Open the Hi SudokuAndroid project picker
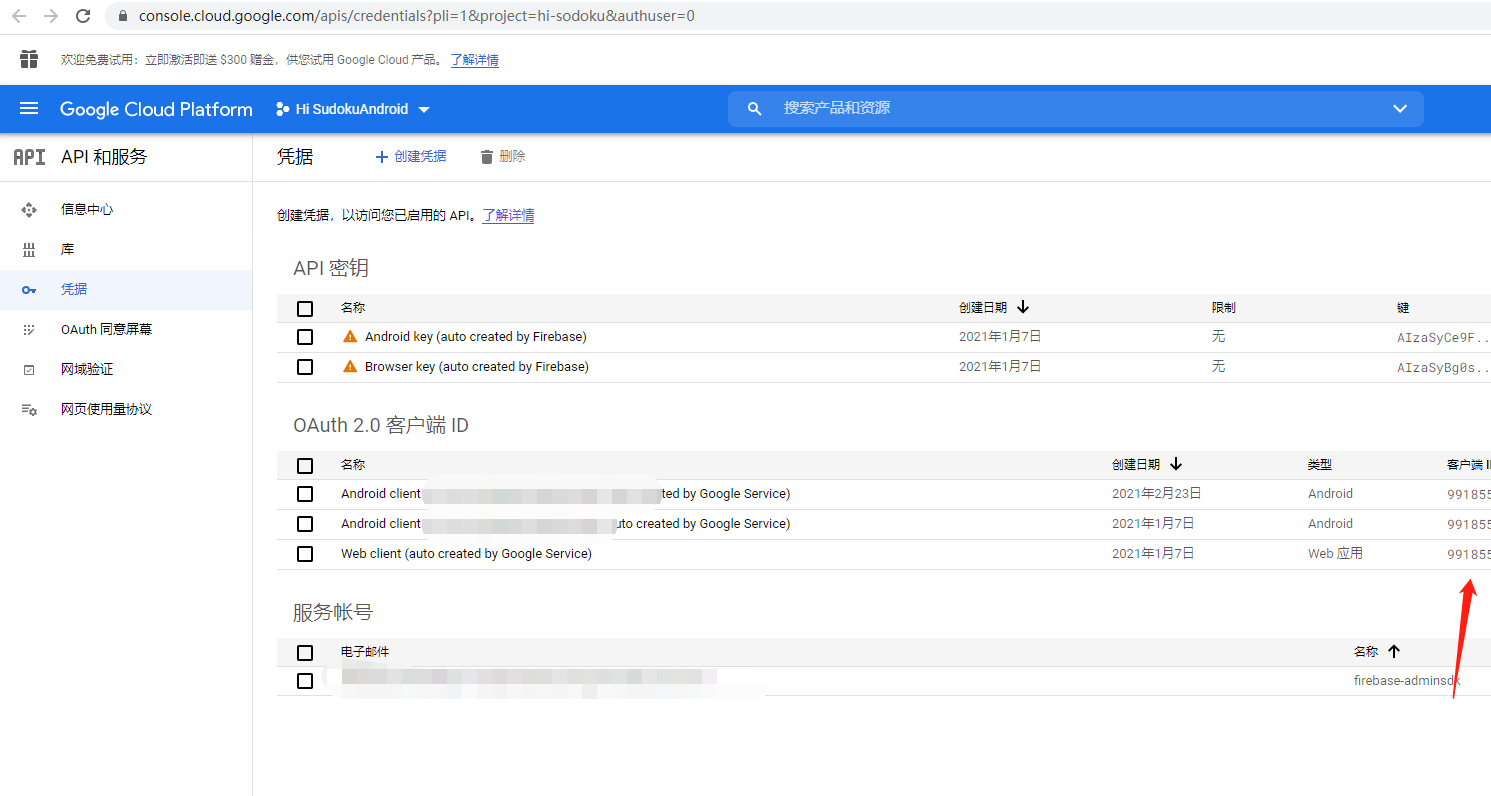 click(352, 109)
